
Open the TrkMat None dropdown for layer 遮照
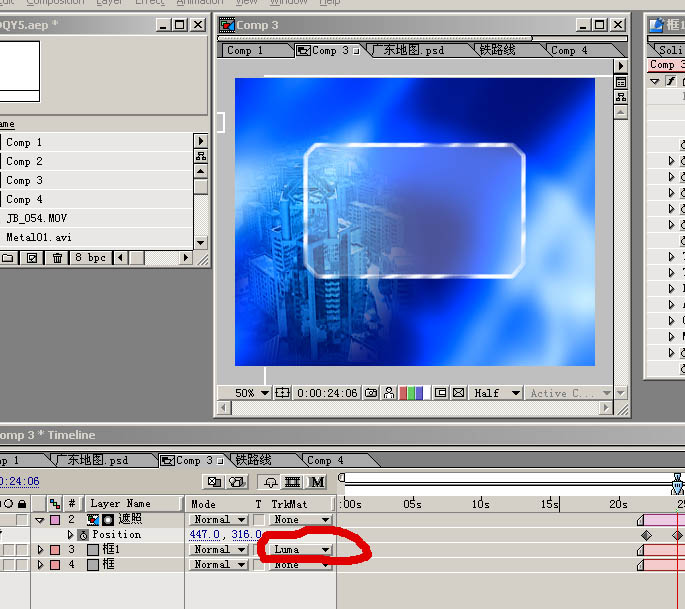pyautogui.click(x=300, y=520)
